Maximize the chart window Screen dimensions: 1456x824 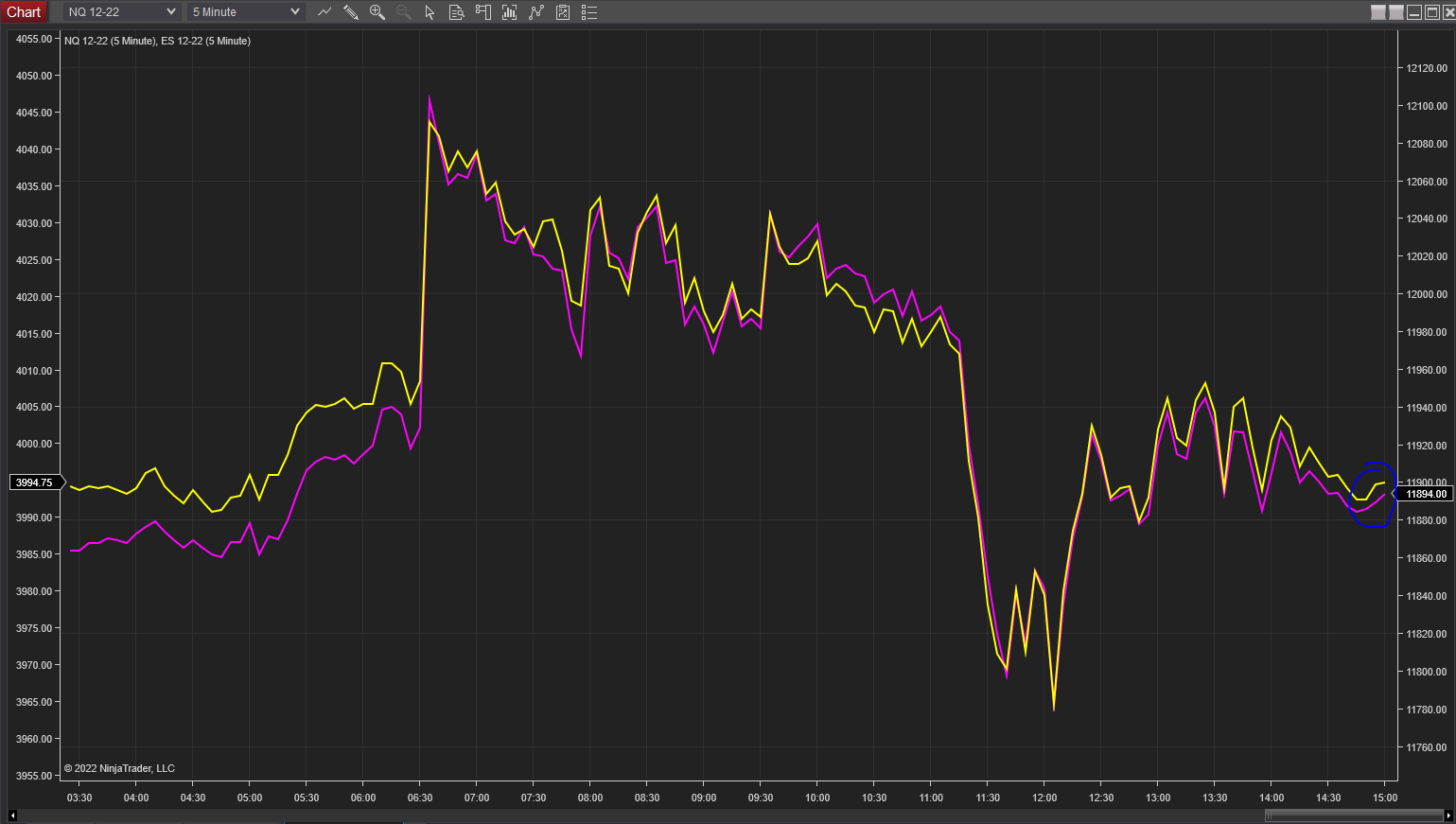tap(1432, 12)
